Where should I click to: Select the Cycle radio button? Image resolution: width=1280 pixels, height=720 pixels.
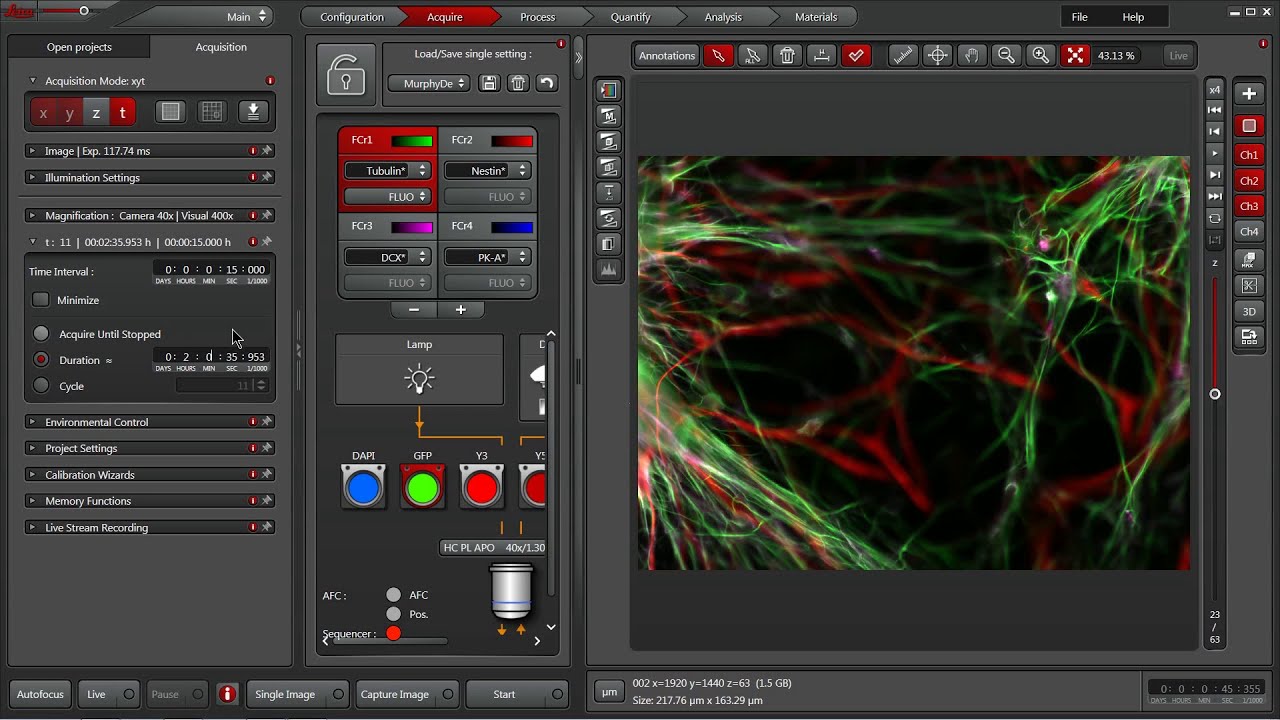41,386
